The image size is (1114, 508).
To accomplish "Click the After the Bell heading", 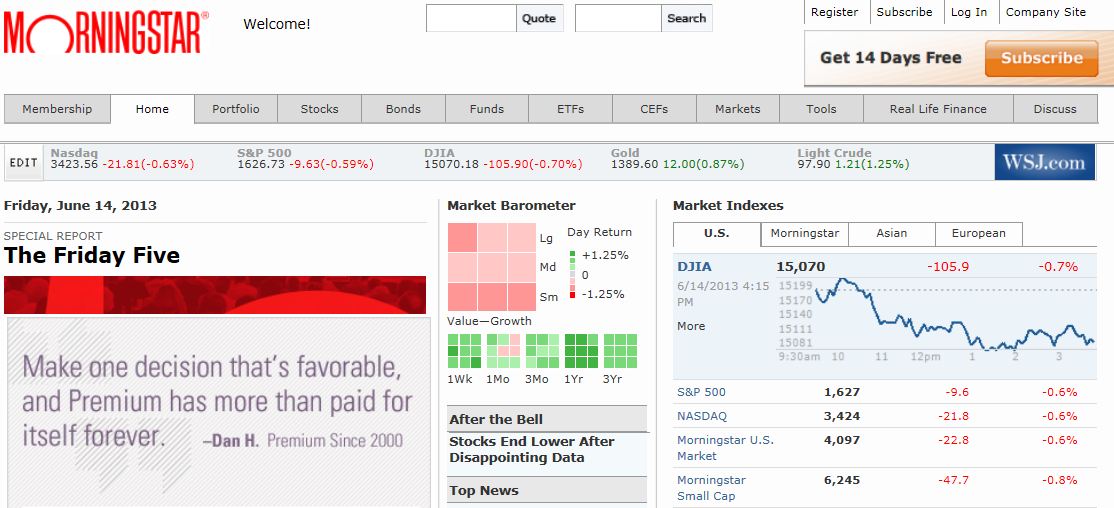I will pyautogui.click(x=496, y=420).
